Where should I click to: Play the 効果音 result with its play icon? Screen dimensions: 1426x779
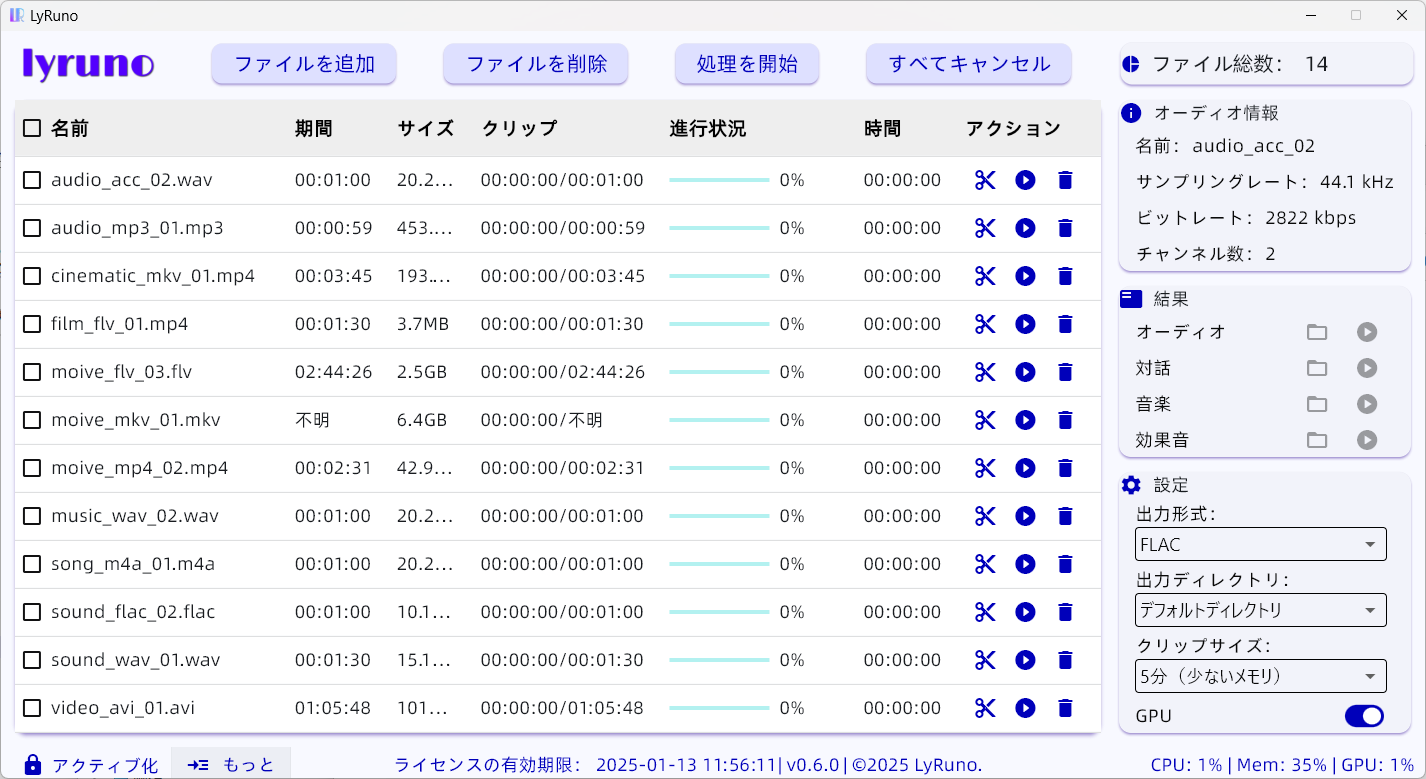(x=1367, y=440)
